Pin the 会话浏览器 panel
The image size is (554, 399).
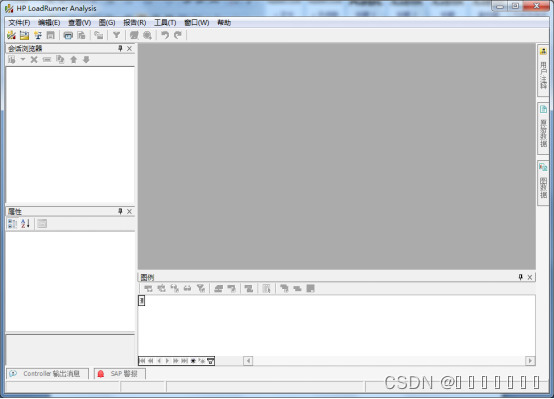point(120,48)
